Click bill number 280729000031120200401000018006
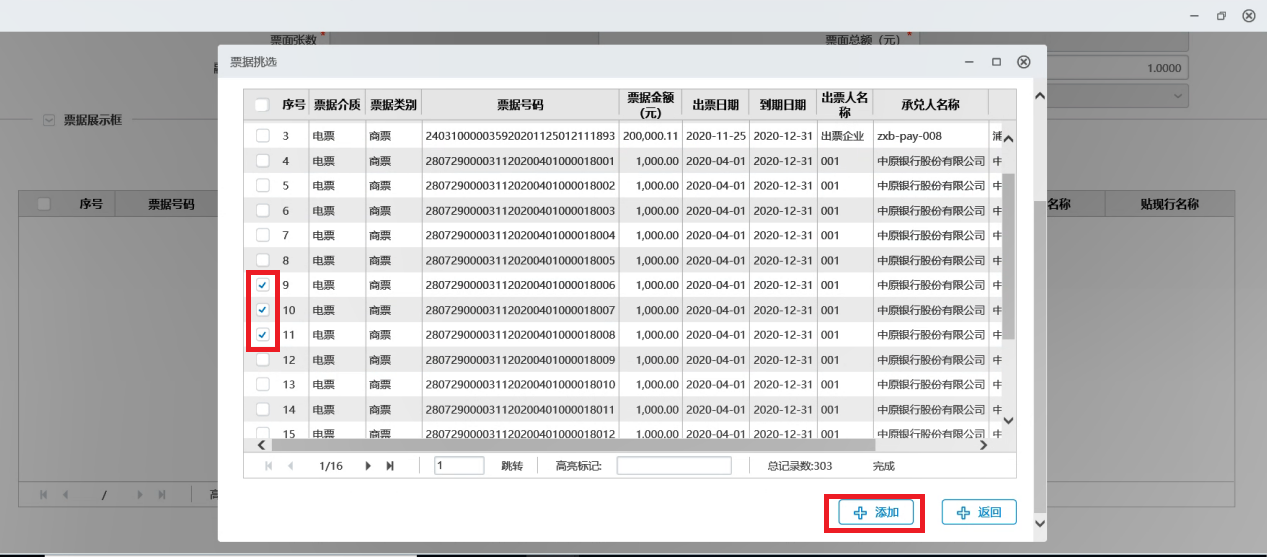 520,285
